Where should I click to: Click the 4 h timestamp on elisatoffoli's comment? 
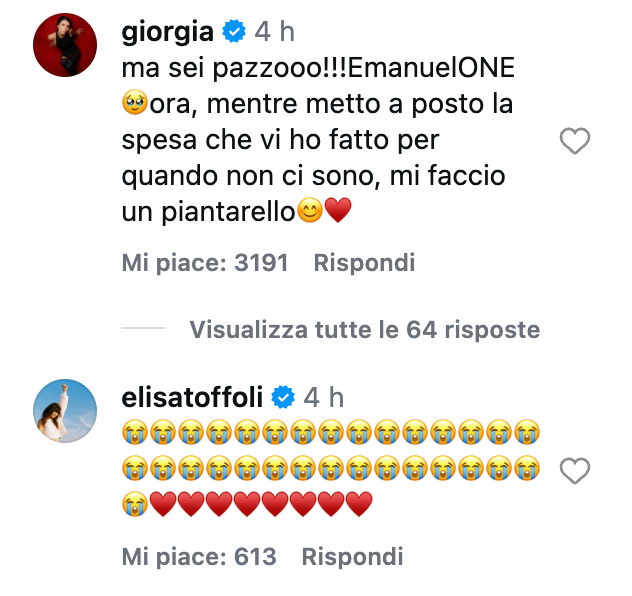pyautogui.click(x=323, y=398)
